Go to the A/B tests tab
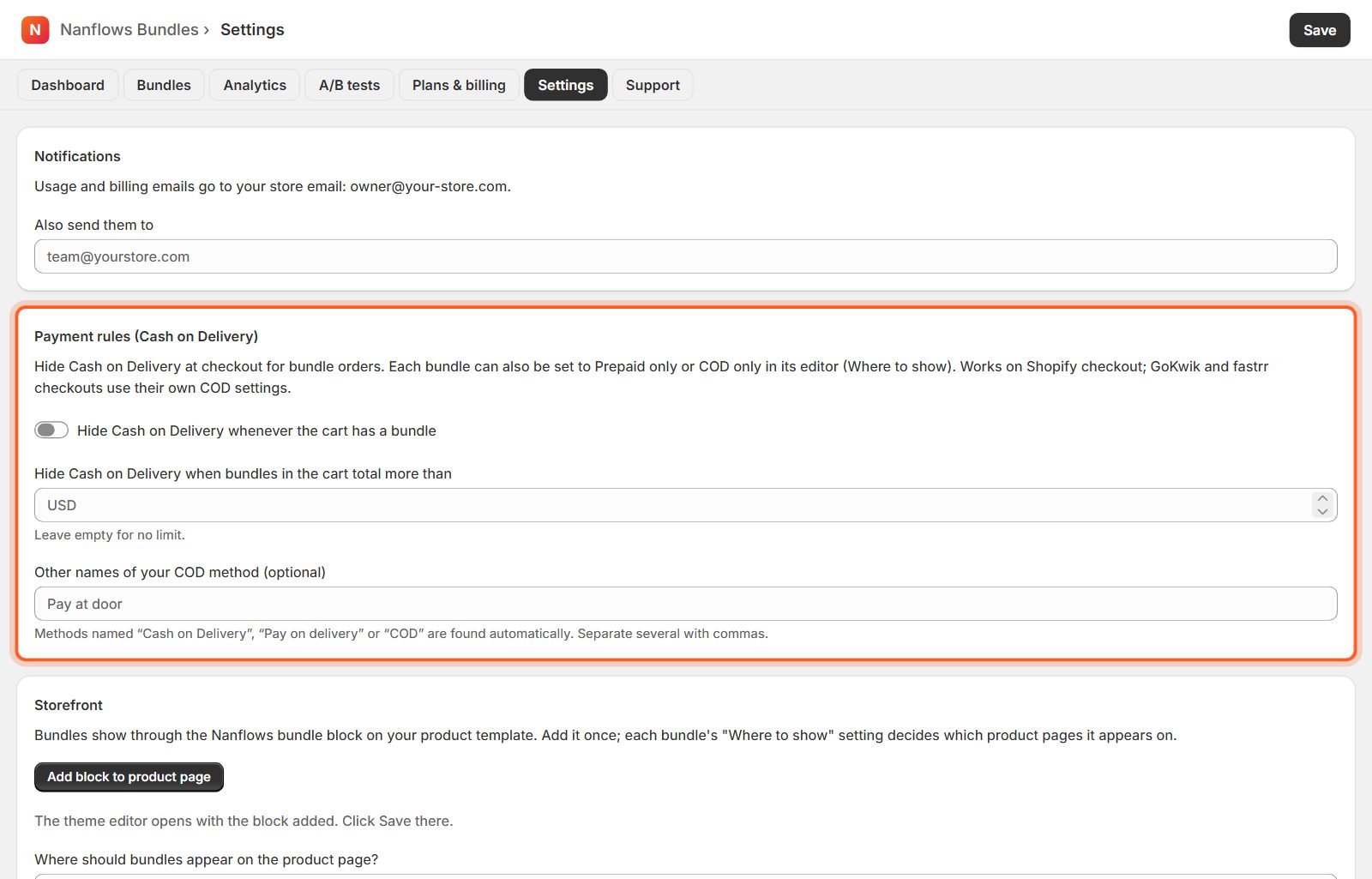 point(349,85)
